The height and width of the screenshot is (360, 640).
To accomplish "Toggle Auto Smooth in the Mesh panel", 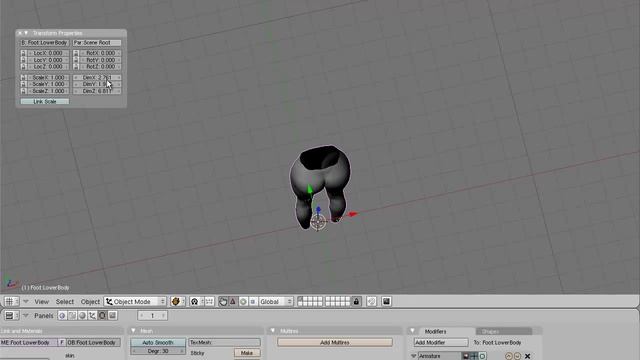I will click(x=158, y=342).
